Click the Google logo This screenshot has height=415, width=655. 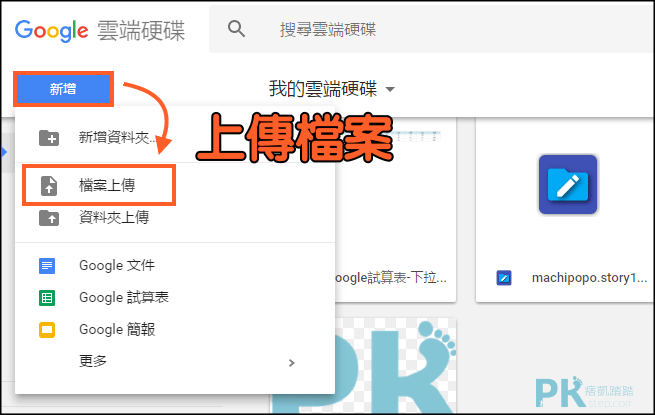point(51,31)
